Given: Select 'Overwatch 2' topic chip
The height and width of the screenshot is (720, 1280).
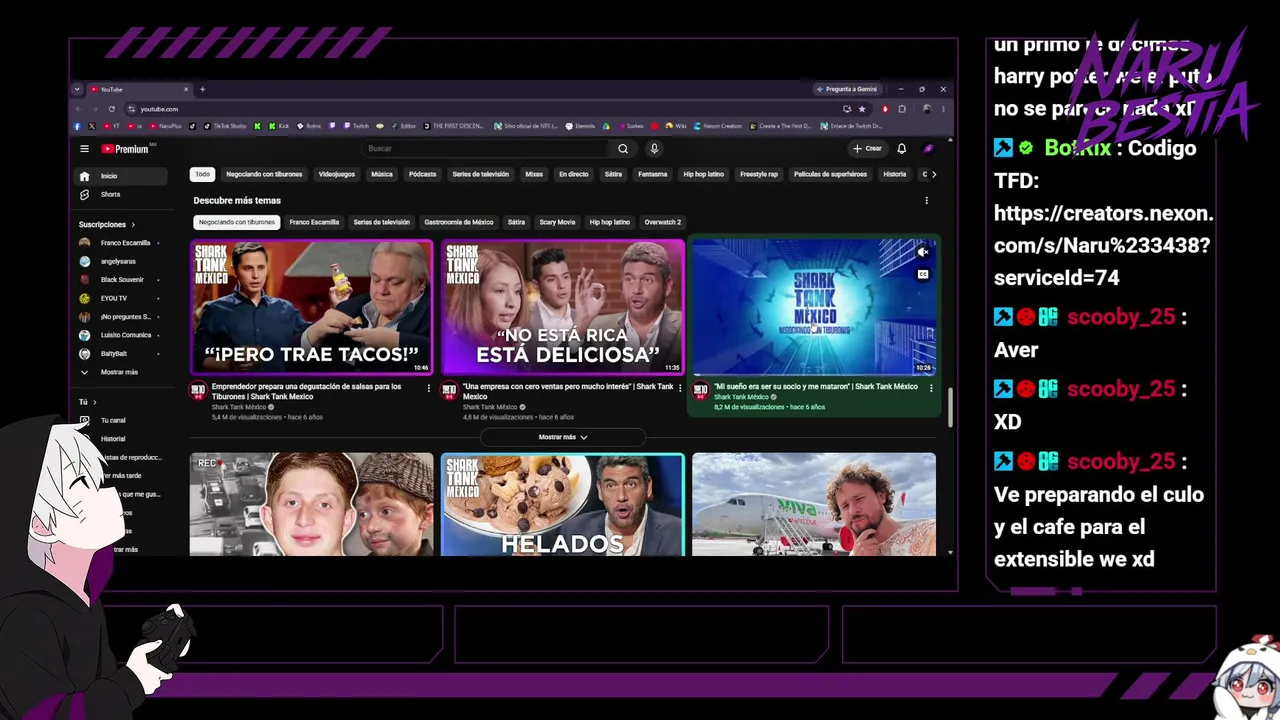Looking at the screenshot, I should click(662, 222).
